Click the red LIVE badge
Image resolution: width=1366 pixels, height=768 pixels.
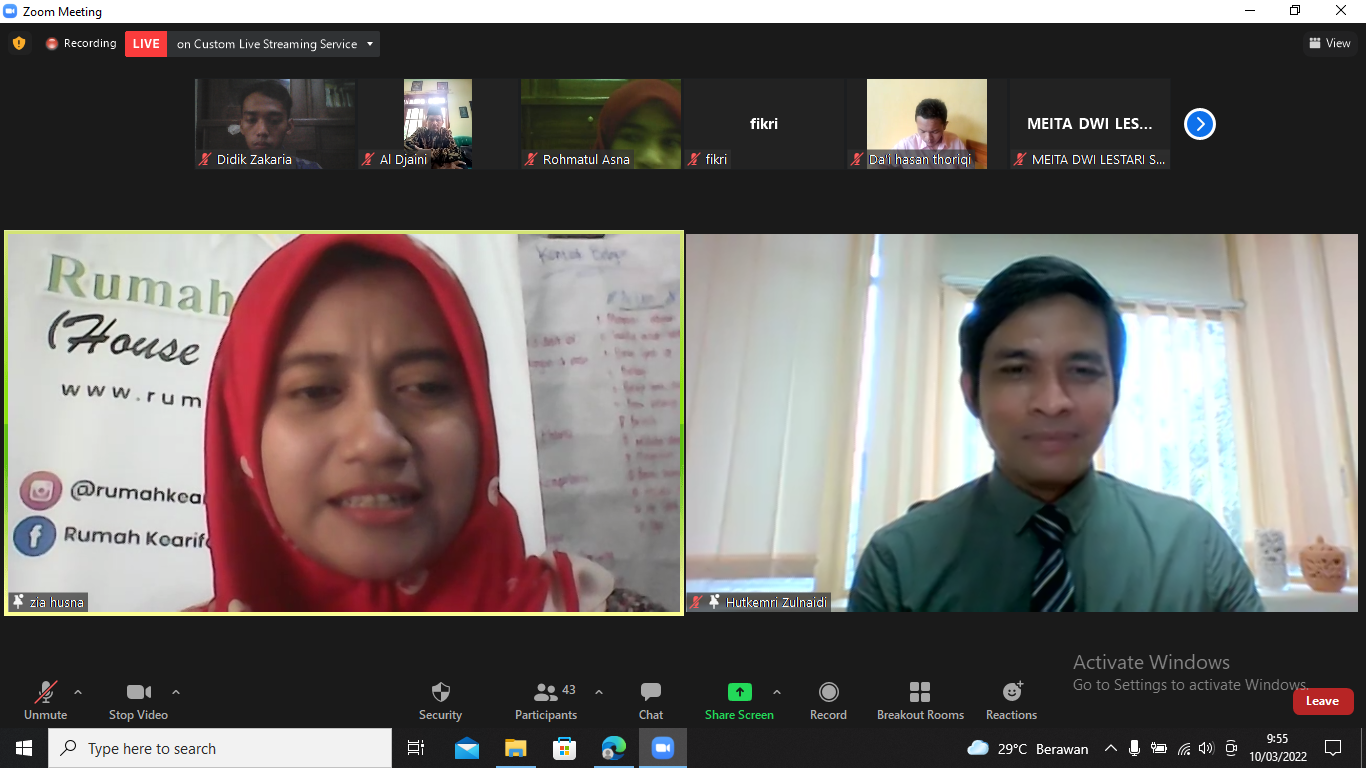coord(146,43)
